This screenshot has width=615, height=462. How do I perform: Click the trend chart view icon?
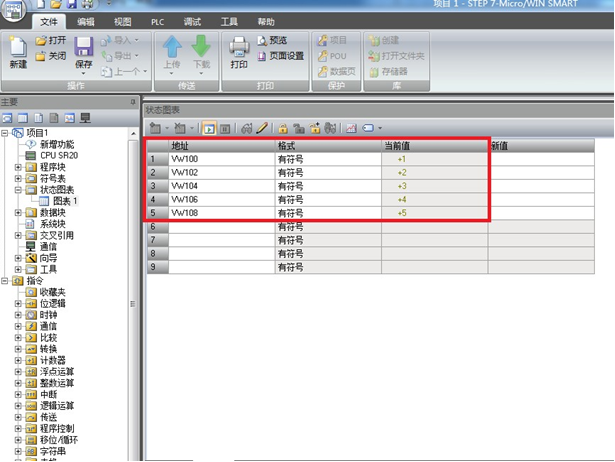point(351,128)
